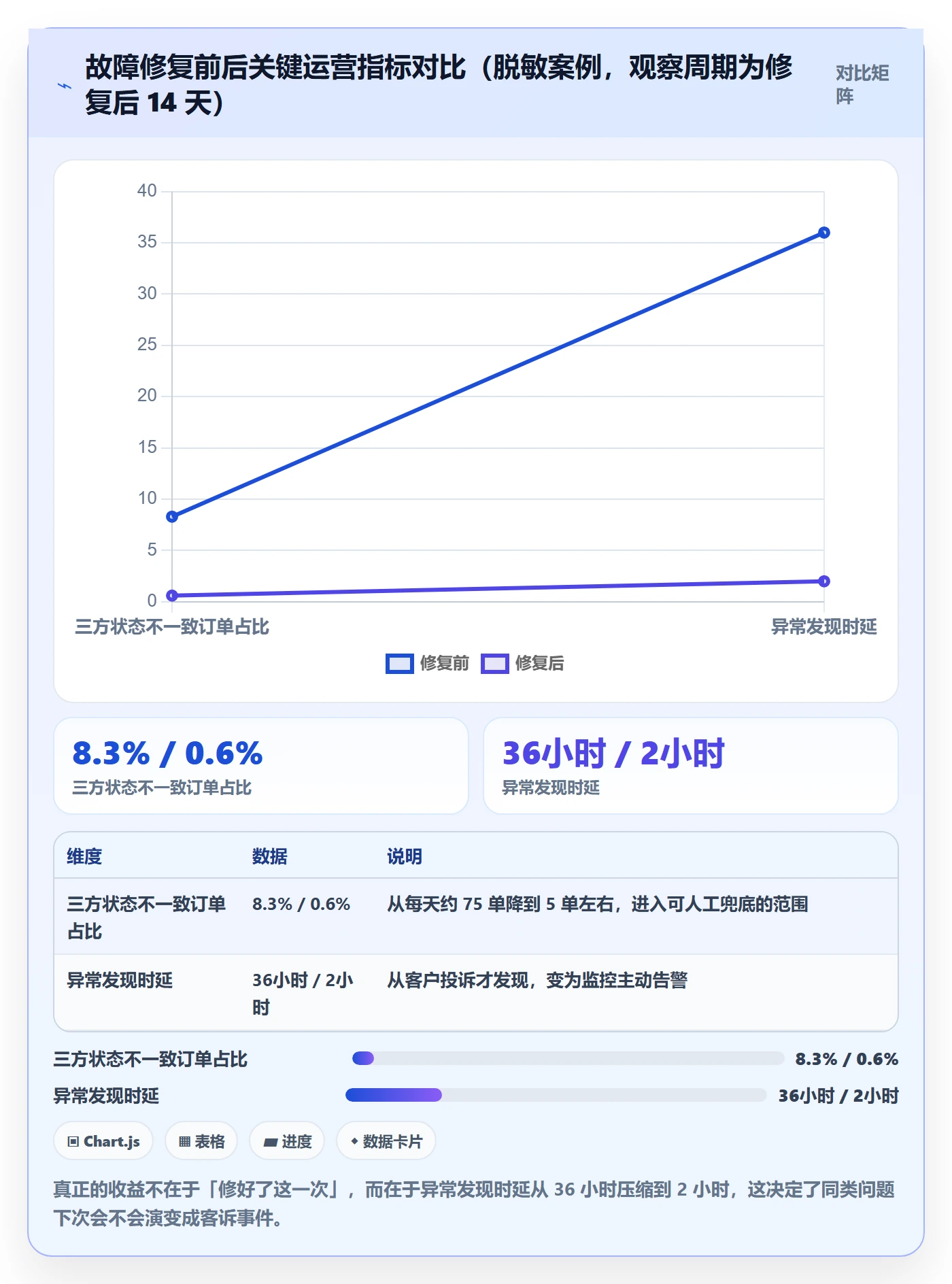Open the 8.3% / 0.6% data card

(x=261, y=766)
